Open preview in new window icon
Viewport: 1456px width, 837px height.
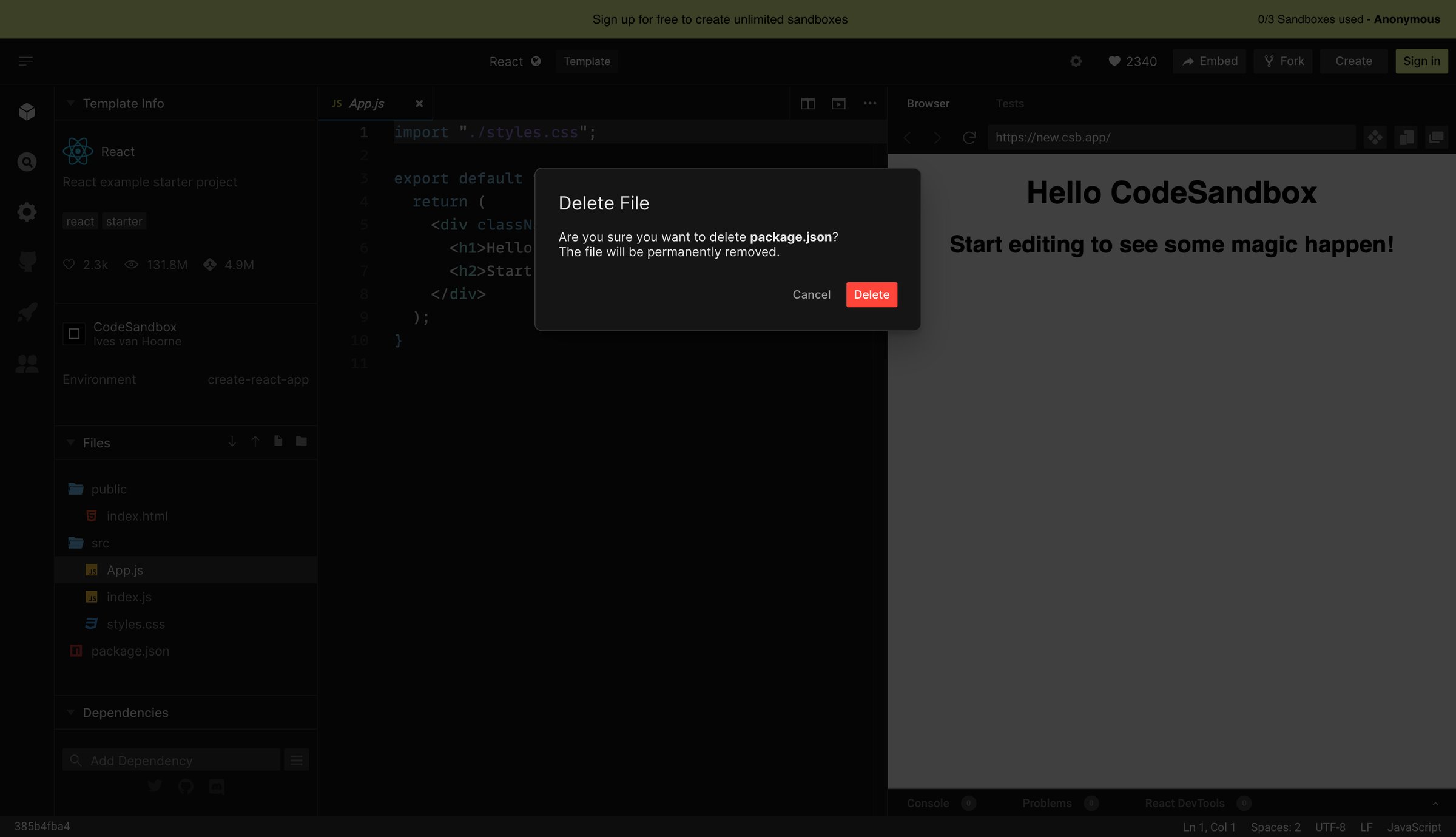click(x=1436, y=138)
